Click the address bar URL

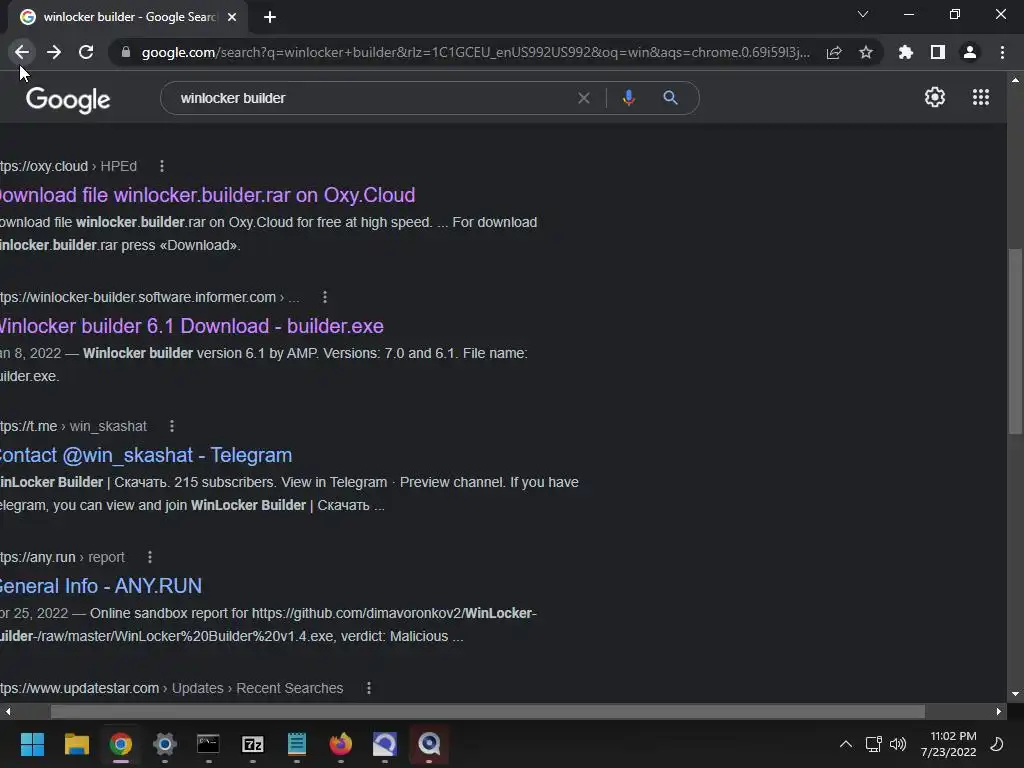pos(475,52)
